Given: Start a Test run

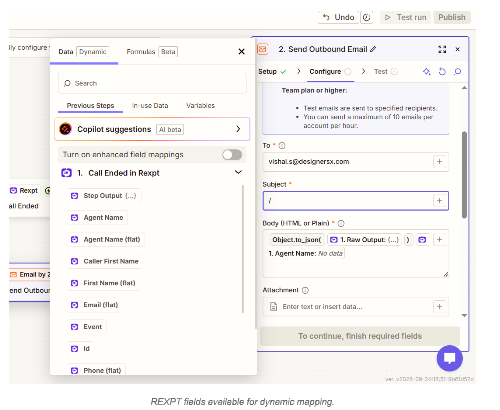Looking at the screenshot, I should click(406, 17).
